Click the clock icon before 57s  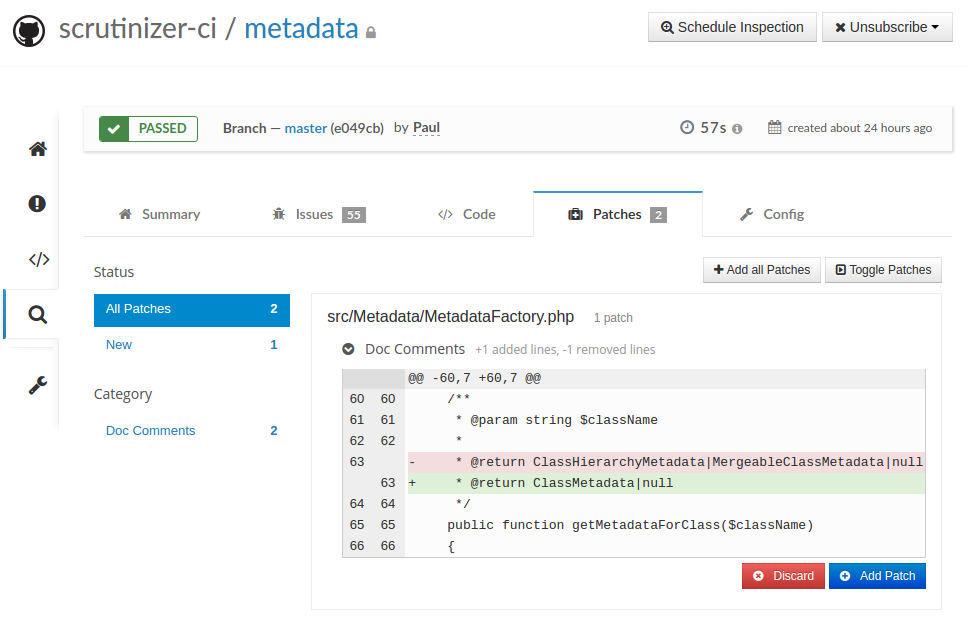click(687, 128)
